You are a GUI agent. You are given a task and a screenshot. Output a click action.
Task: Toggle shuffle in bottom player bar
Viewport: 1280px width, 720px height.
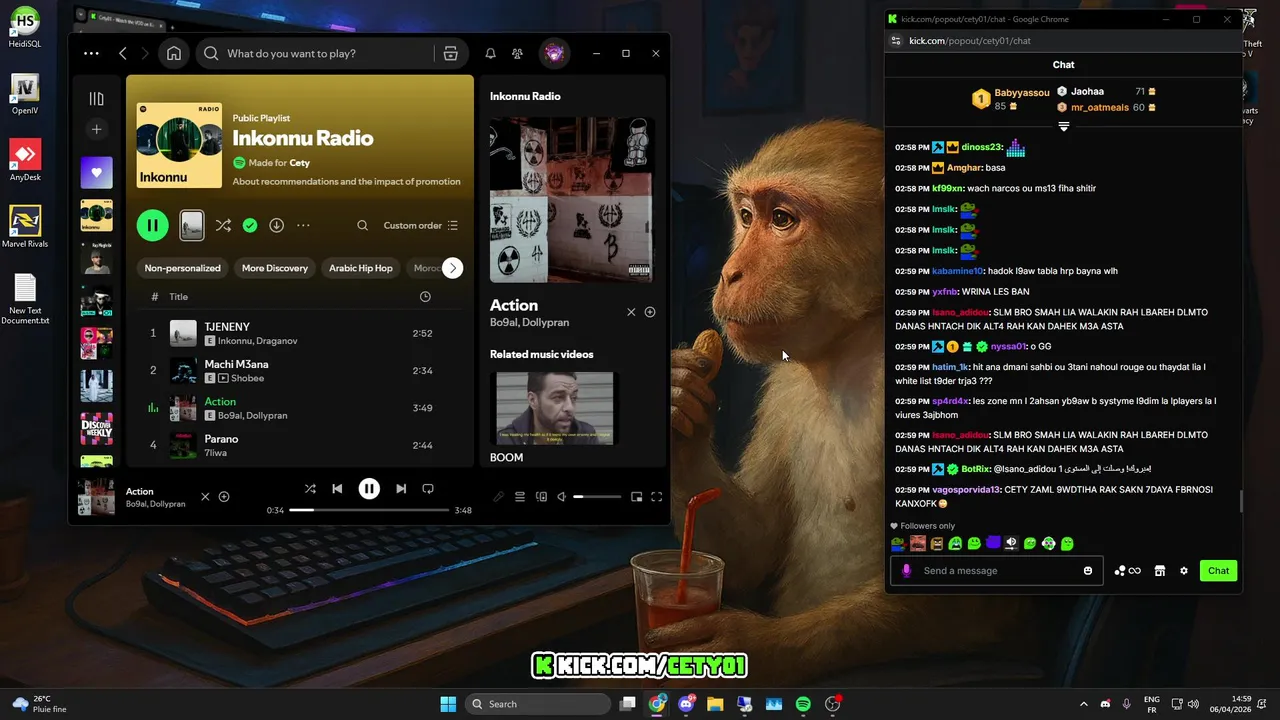coord(310,489)
